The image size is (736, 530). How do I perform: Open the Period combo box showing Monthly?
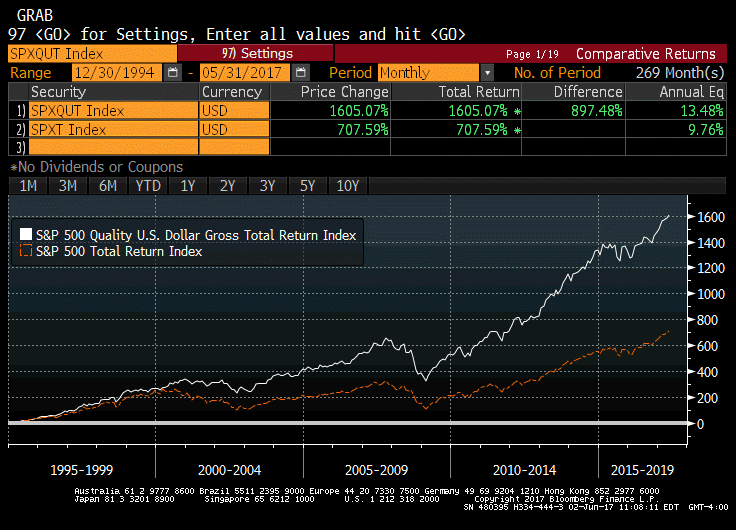point(428,73)
